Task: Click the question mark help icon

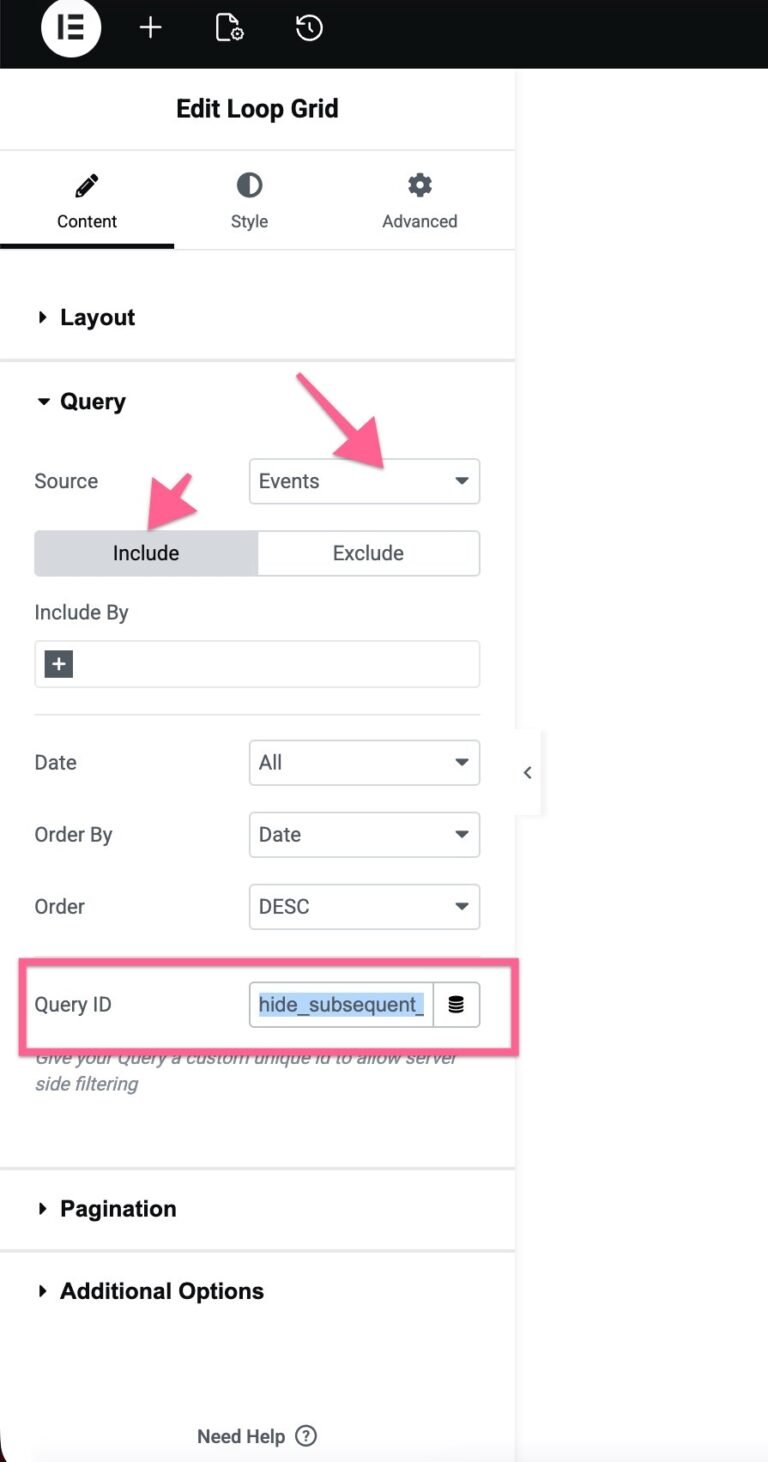Action: (x=305, y=1436)
